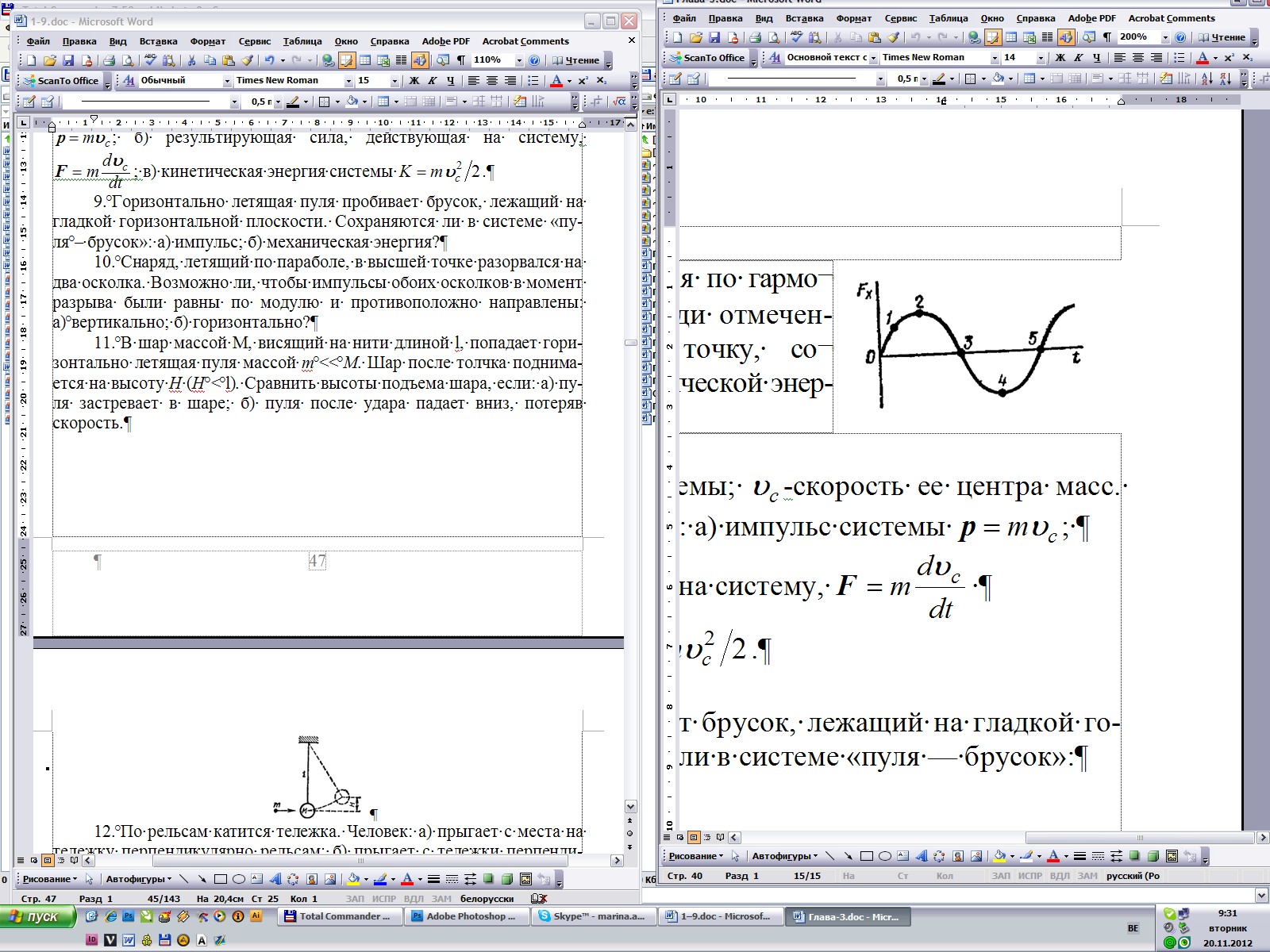Sort ascending icon in Глава-3.doc tables toolbar

tap(1206, 79)
